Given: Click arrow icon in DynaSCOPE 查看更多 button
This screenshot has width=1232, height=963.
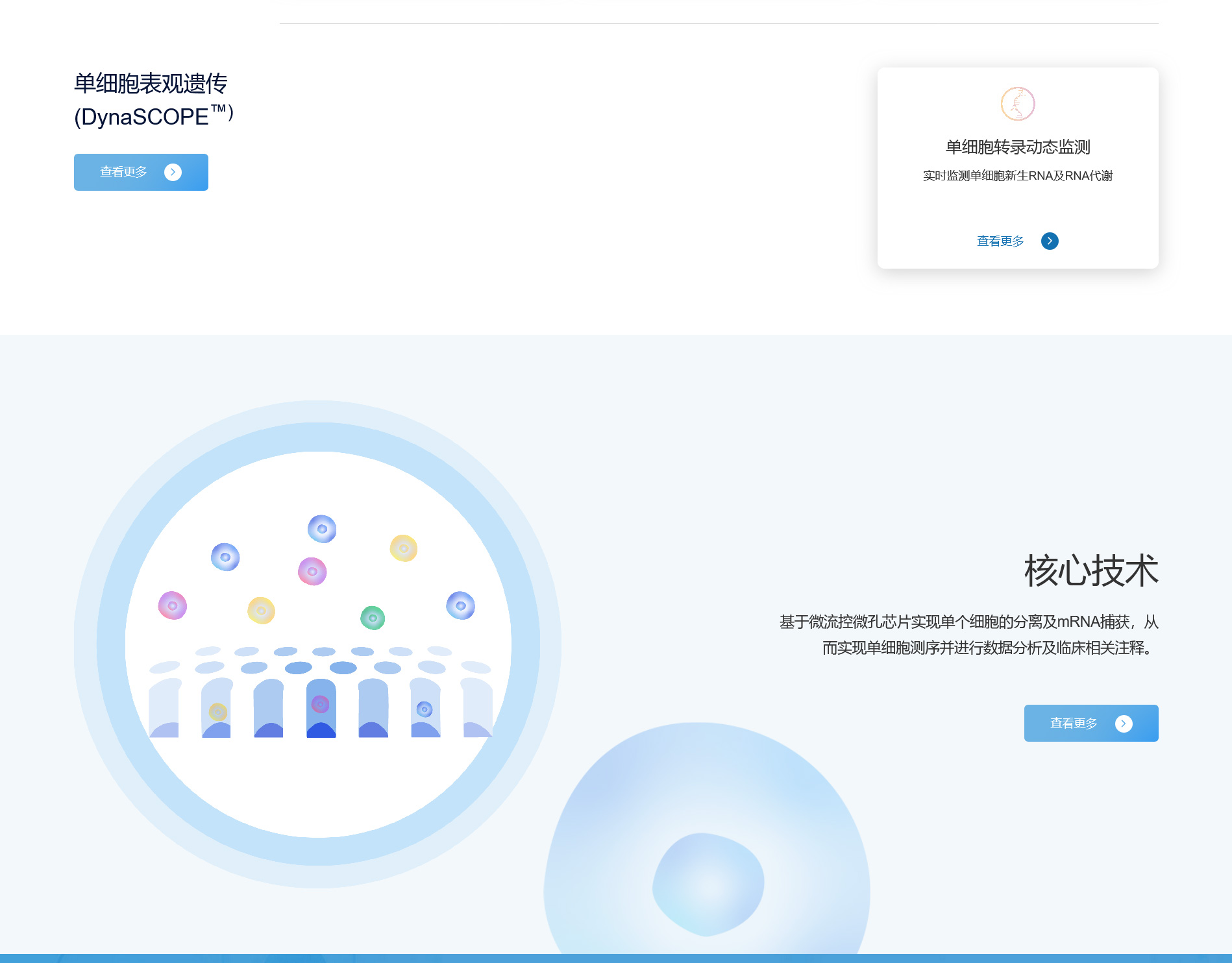Looking at the screenshot, I should tap(173, 172).
